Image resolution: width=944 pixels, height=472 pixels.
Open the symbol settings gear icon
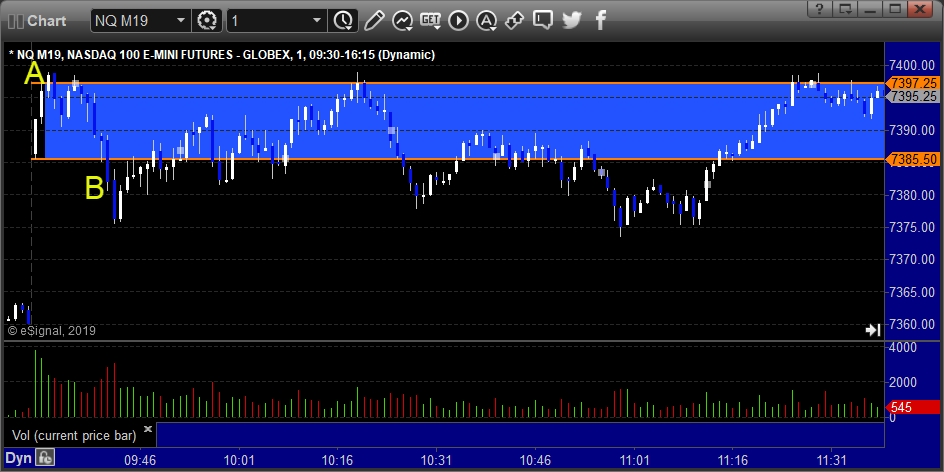pos(206,20)
